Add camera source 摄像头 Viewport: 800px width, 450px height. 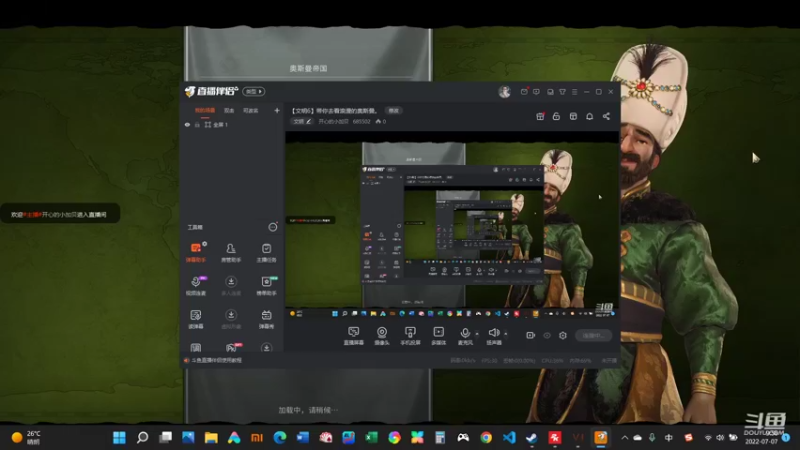tap(382, 336)
